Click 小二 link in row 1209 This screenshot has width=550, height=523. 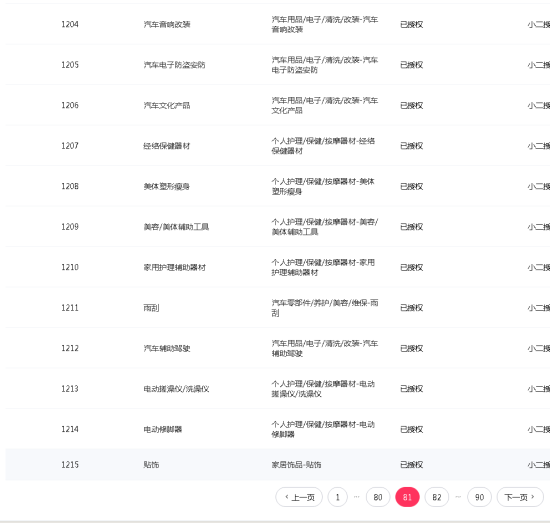538,227
